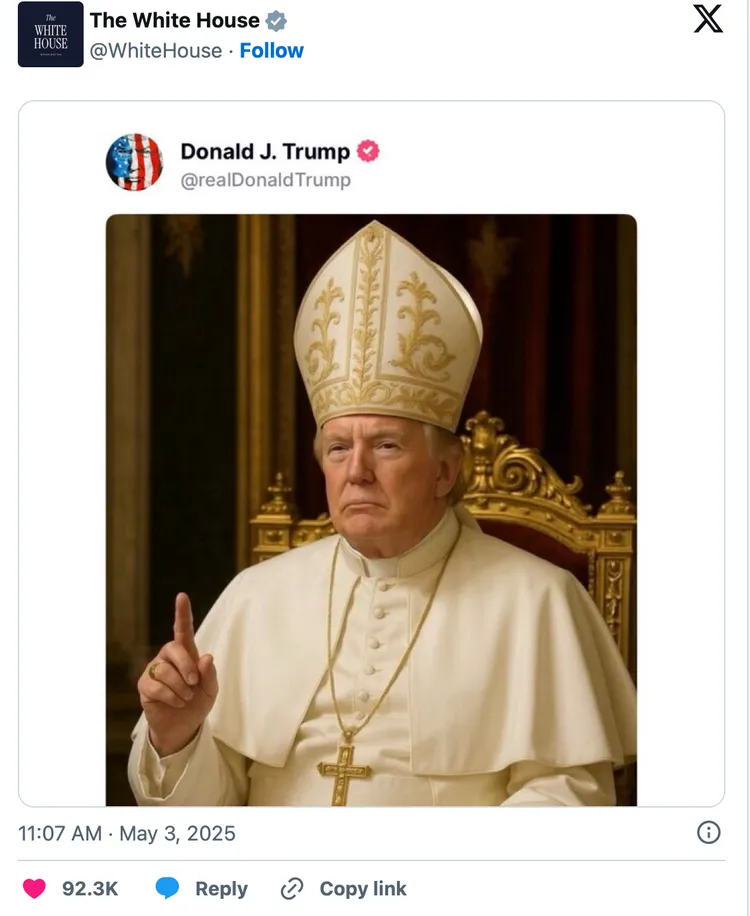This screenshot has width=750, height=916.
Task: Click the red verified badge in quoted post
Action: tap(369, 152)
